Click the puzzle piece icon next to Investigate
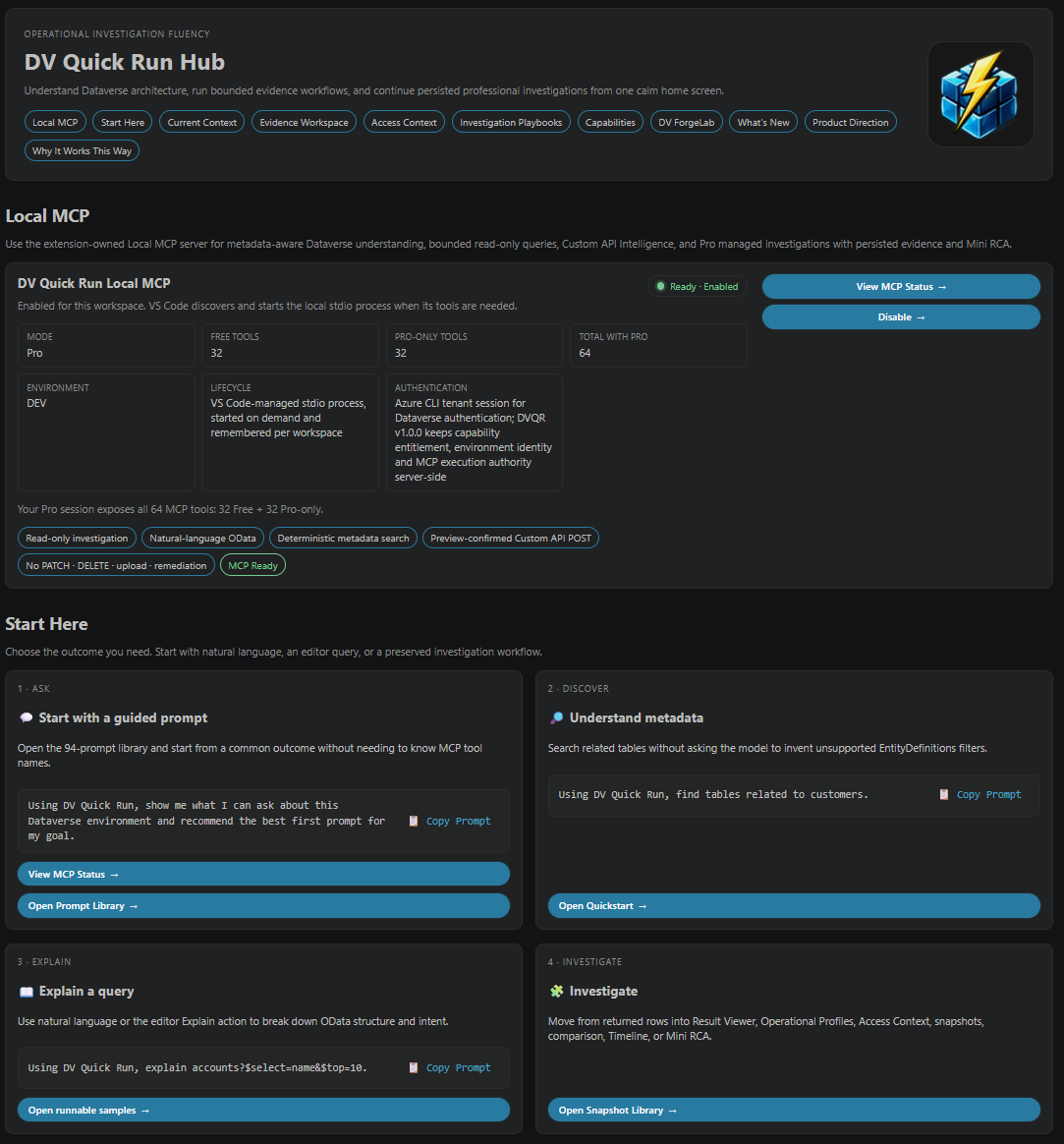 click(556, 992)
